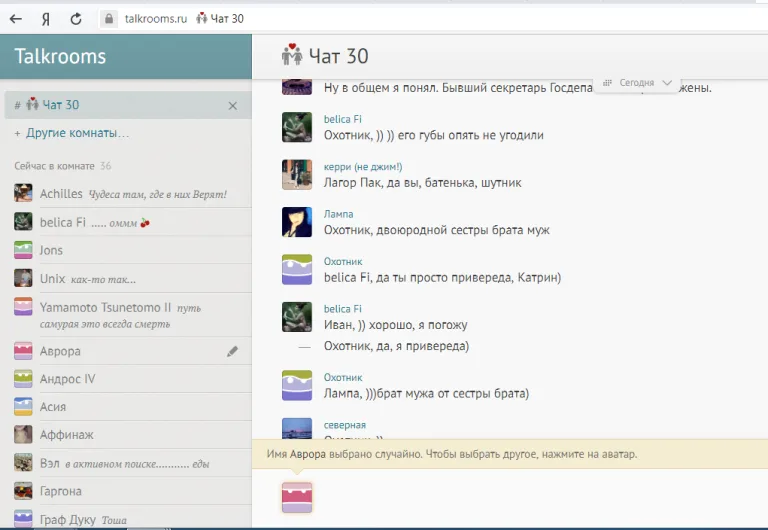Select Jons avatar in the room list
This screenshot has width=768, height=530.
pyautogui.click(x=23, y=250)
